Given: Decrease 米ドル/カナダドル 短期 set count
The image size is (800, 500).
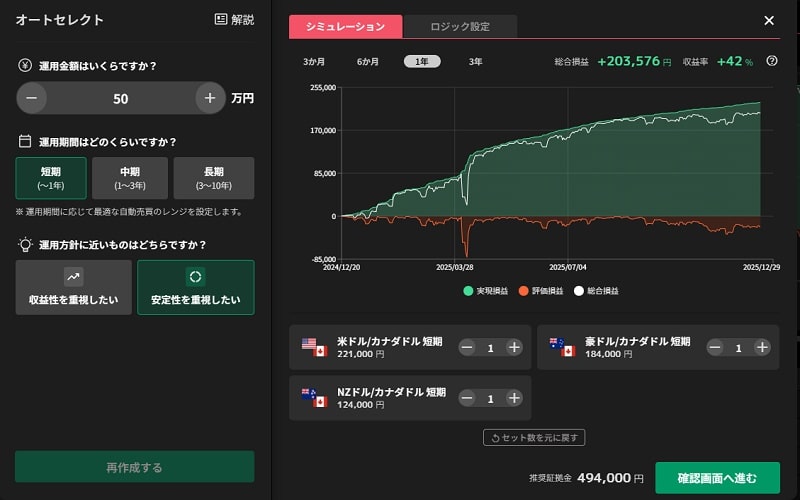Looking at the screenshot, I should 467,347.
